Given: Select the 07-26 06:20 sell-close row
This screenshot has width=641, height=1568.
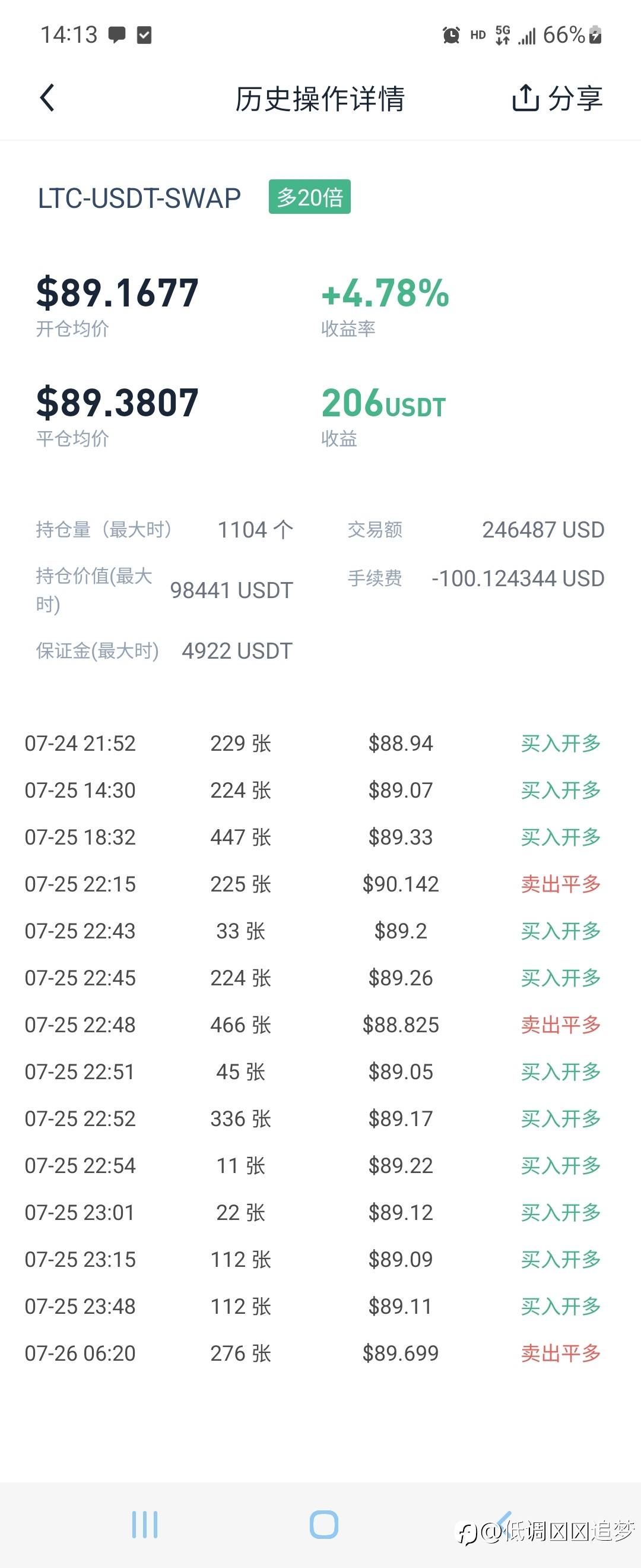Looking at the screenshot, I should coord(313,1353).
